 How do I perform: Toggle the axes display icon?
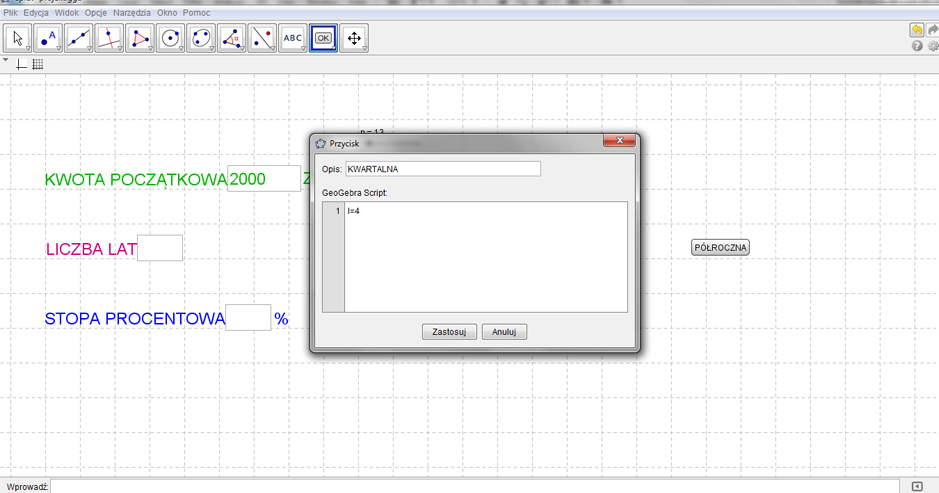pyautogui.click(x=22, y=65)
